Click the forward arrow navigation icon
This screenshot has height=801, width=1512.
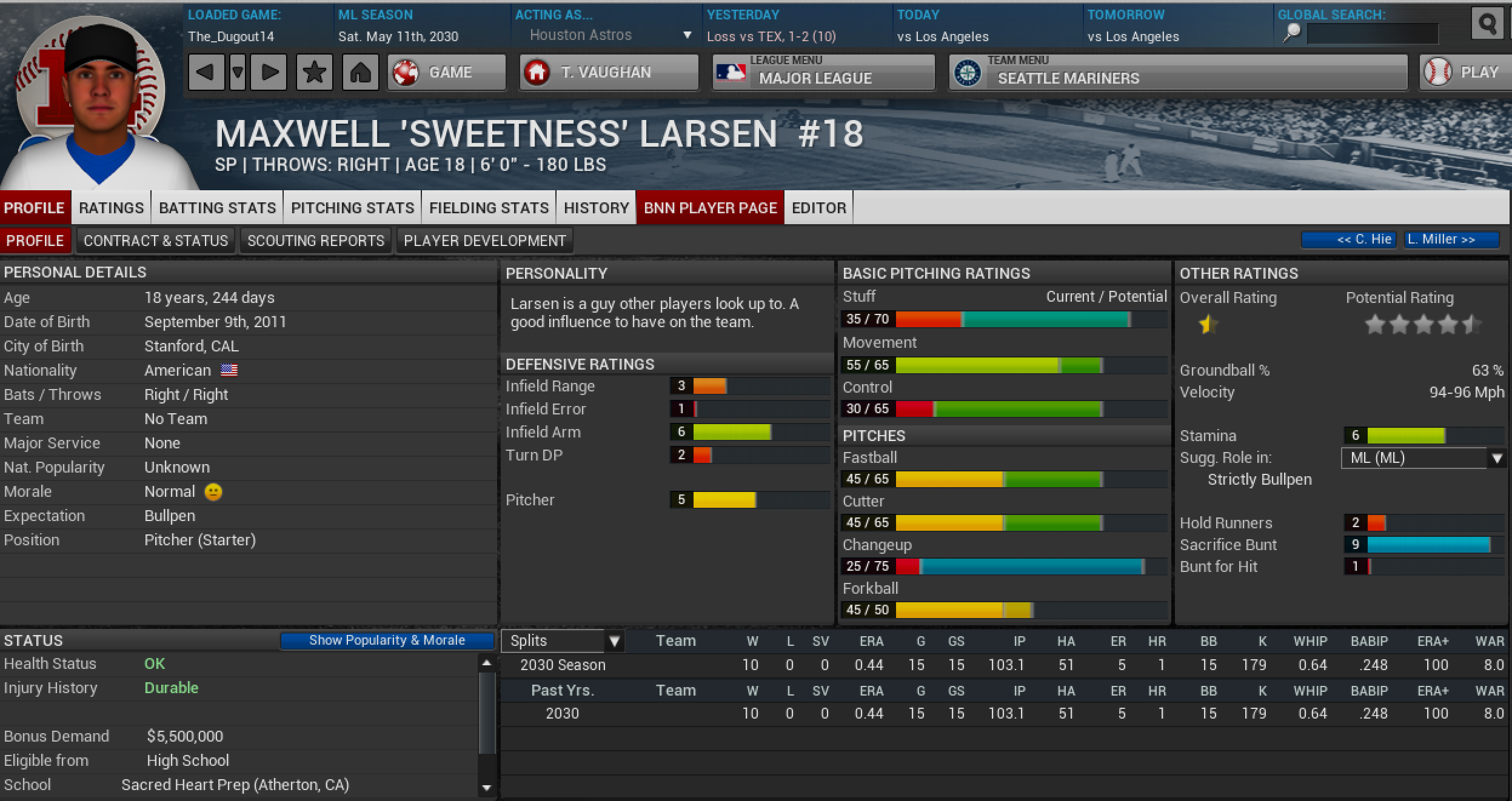[269, 73]
